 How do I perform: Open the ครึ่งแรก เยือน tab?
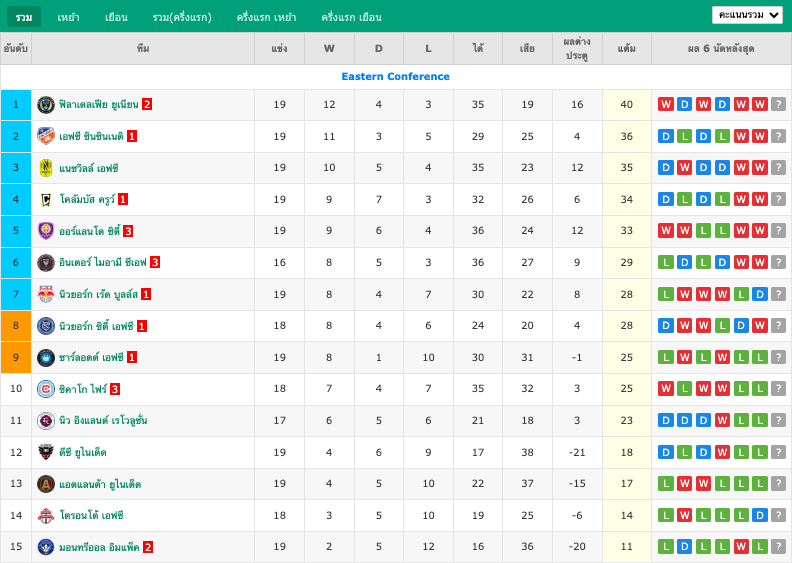(x=352, y=17)
